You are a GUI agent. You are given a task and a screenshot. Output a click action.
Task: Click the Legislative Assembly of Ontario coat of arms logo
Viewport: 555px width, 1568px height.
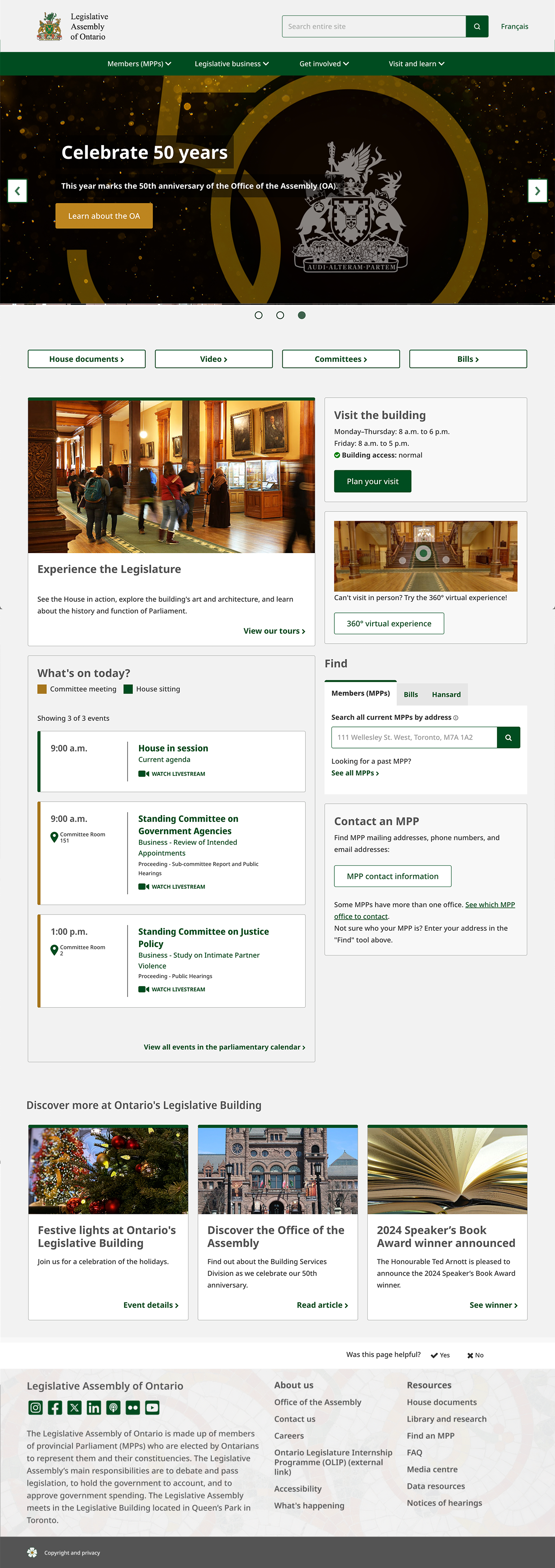(x=49, y=27)
